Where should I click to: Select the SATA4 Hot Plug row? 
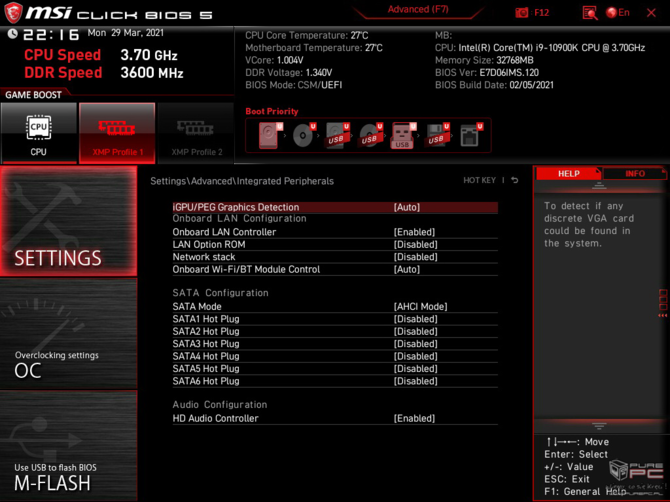[x=335, y=356]
